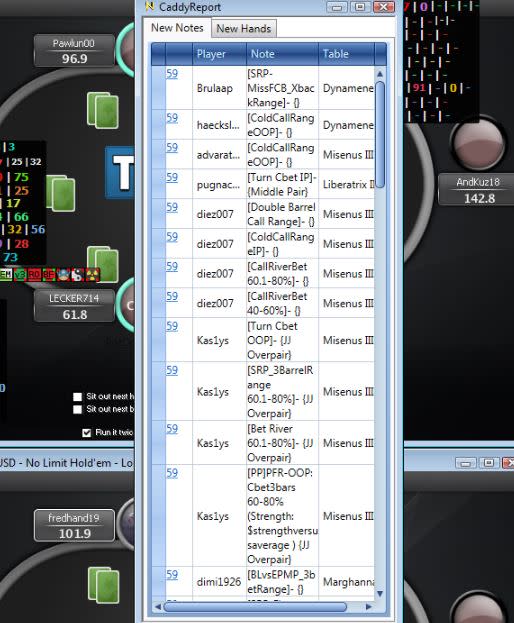Select the Brulaap player cell
The height and width of the screenshot is (623, 514).
(x=219, y=88)
